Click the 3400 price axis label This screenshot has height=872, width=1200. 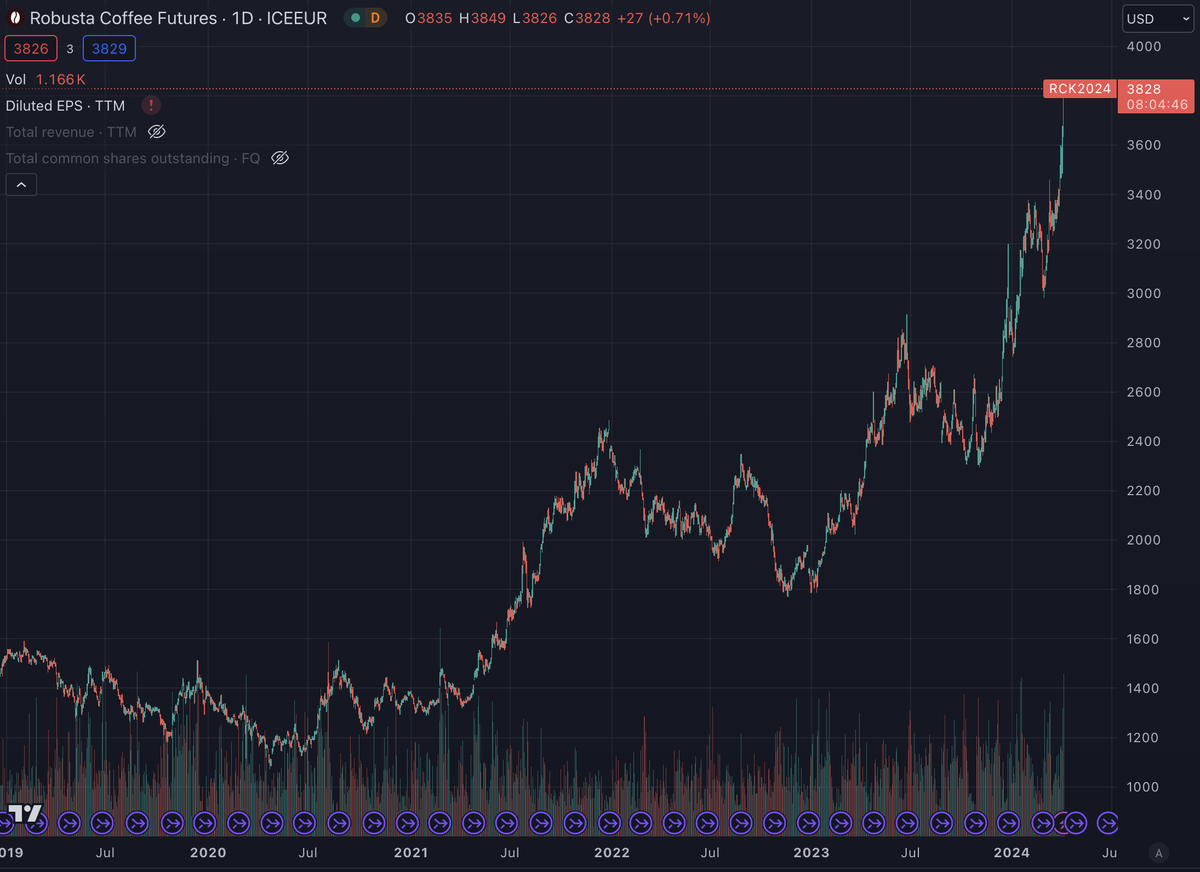point(1144,194)
